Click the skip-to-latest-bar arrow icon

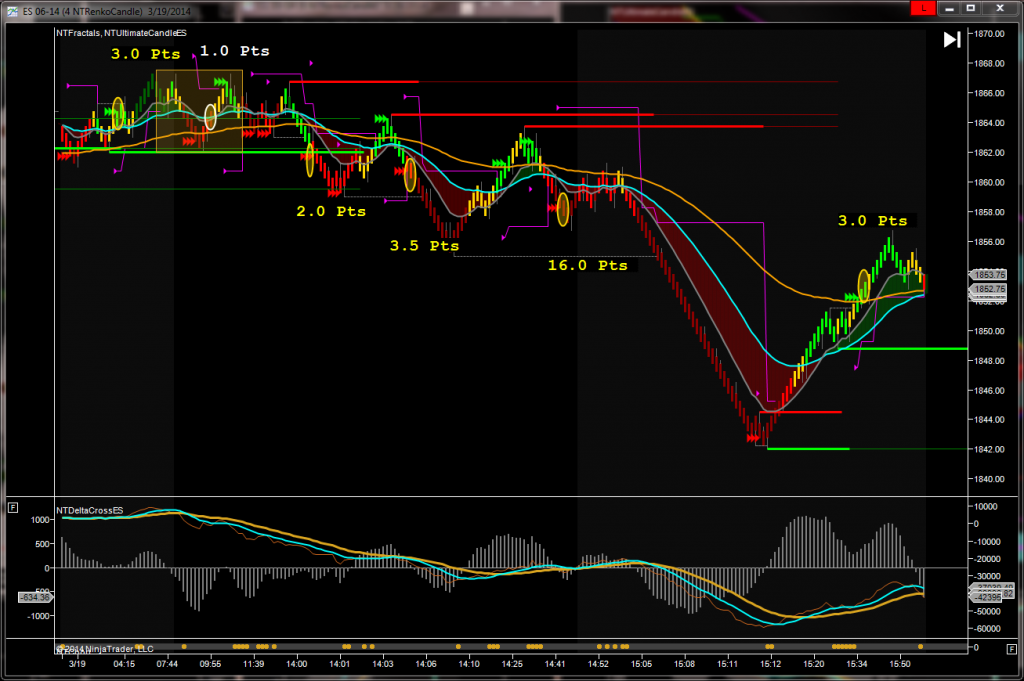(951, 40)
